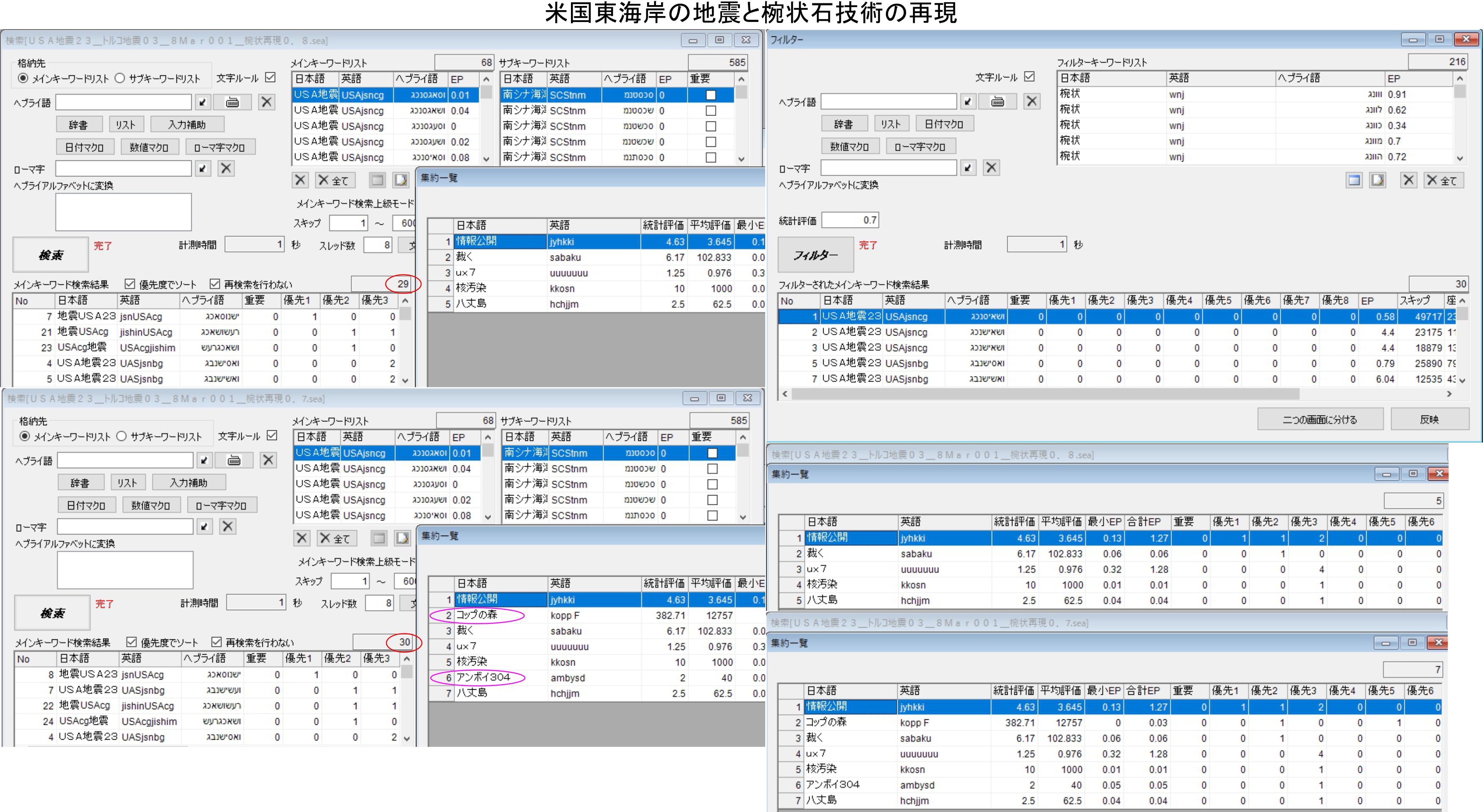Click X 全て button in Filter window

pos(1444,181)
